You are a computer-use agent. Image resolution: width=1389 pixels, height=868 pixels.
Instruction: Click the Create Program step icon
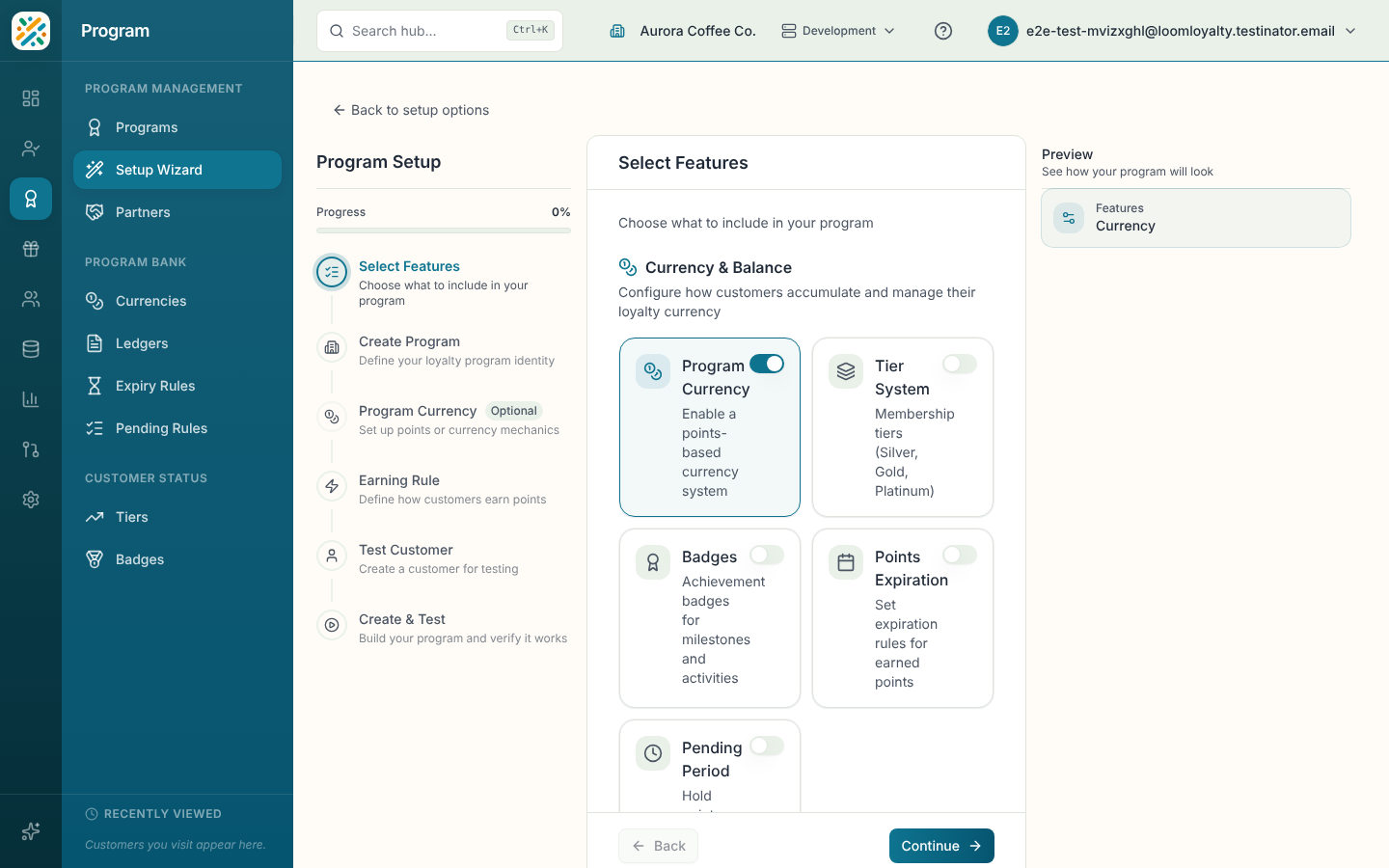(x=332, y=347)
